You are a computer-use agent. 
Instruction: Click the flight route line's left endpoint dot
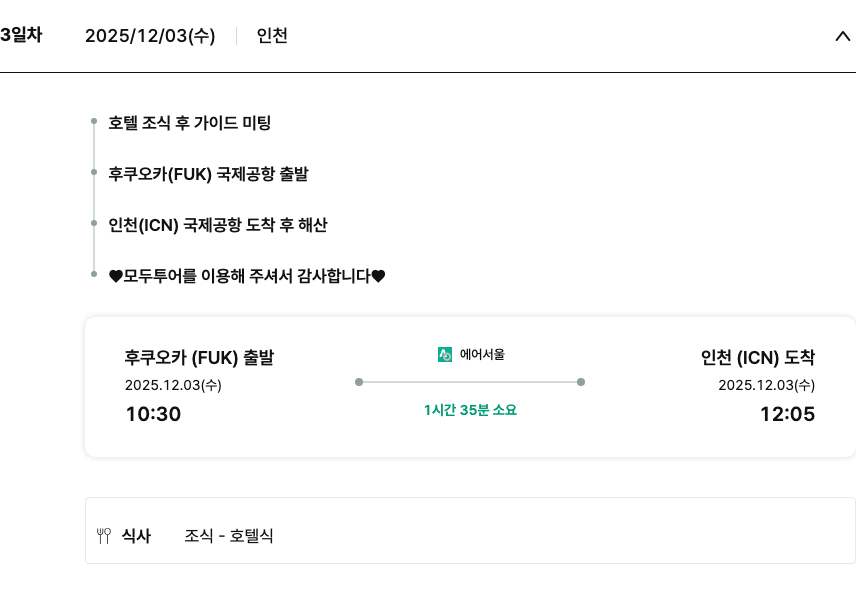[359, 382]
